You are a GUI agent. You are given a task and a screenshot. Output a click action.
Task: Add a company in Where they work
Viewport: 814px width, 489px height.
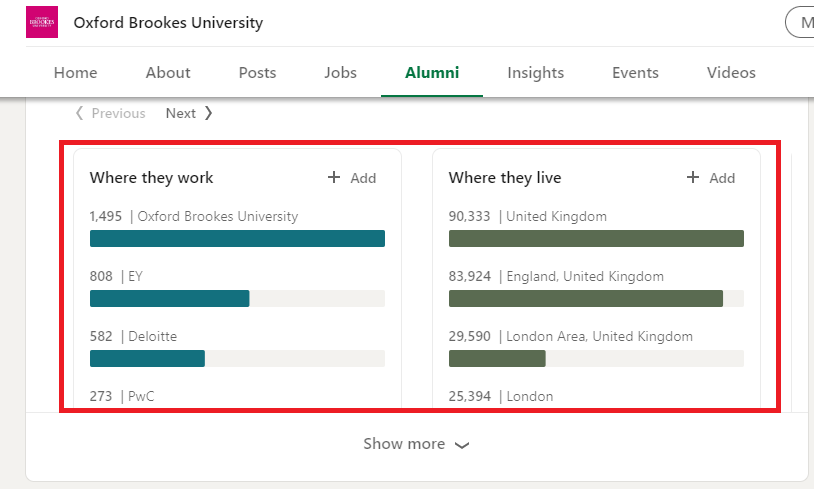pos(352,178)
